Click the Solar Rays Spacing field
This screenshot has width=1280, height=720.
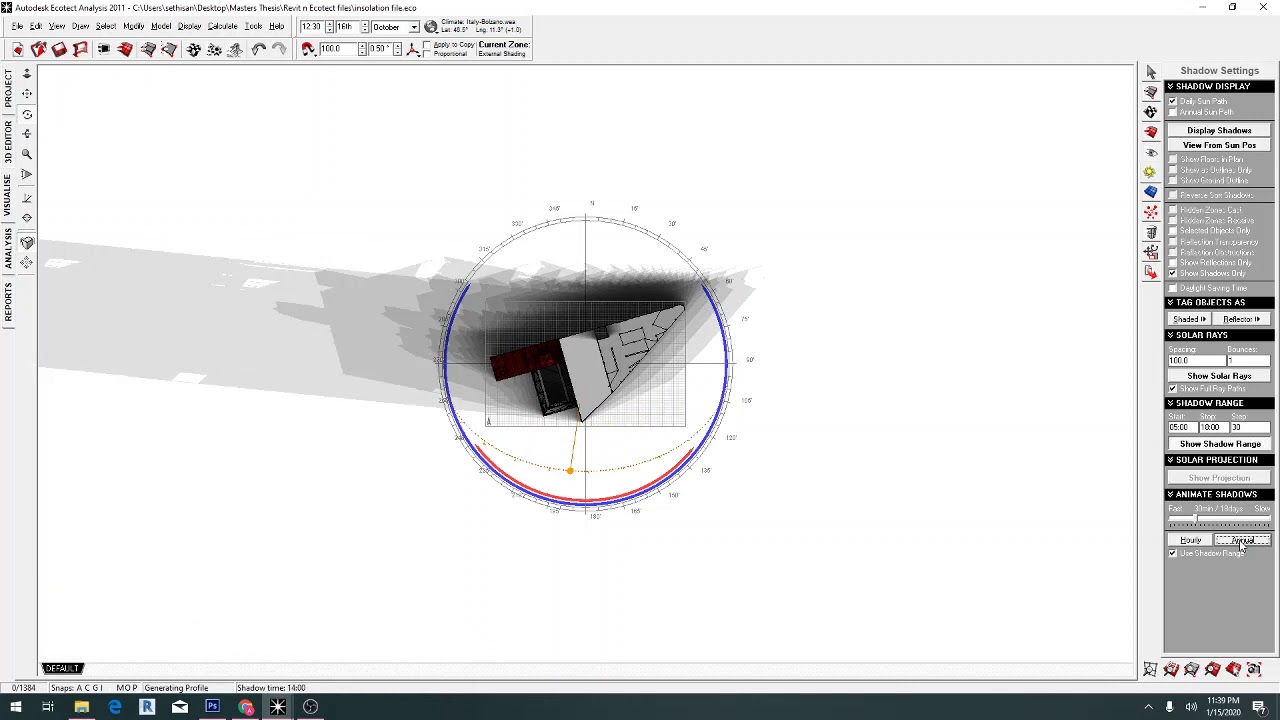pyautogui.click(x=1195, y=361)
